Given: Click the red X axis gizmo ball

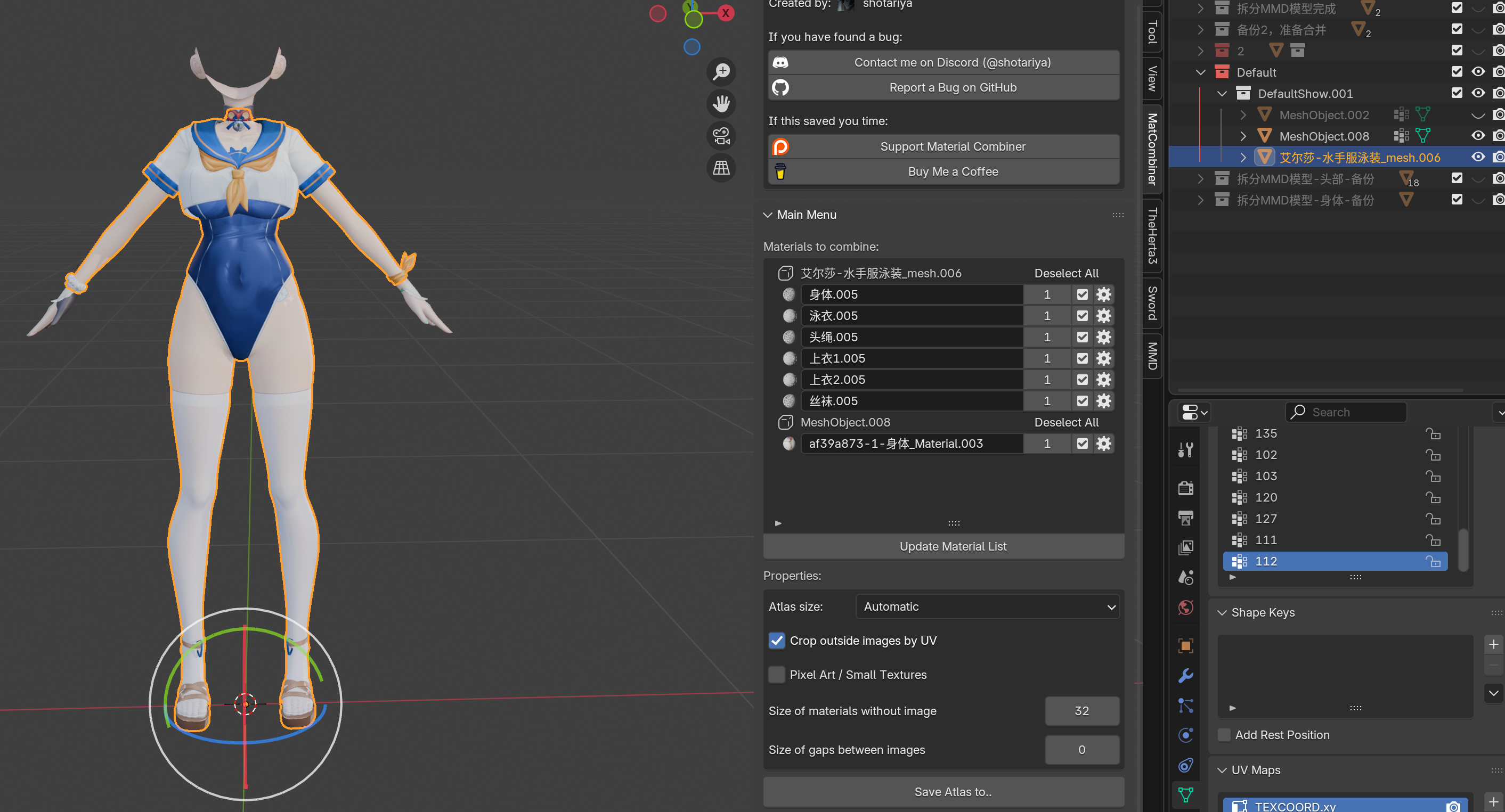Looking at the screenshot, I should 726,13.
